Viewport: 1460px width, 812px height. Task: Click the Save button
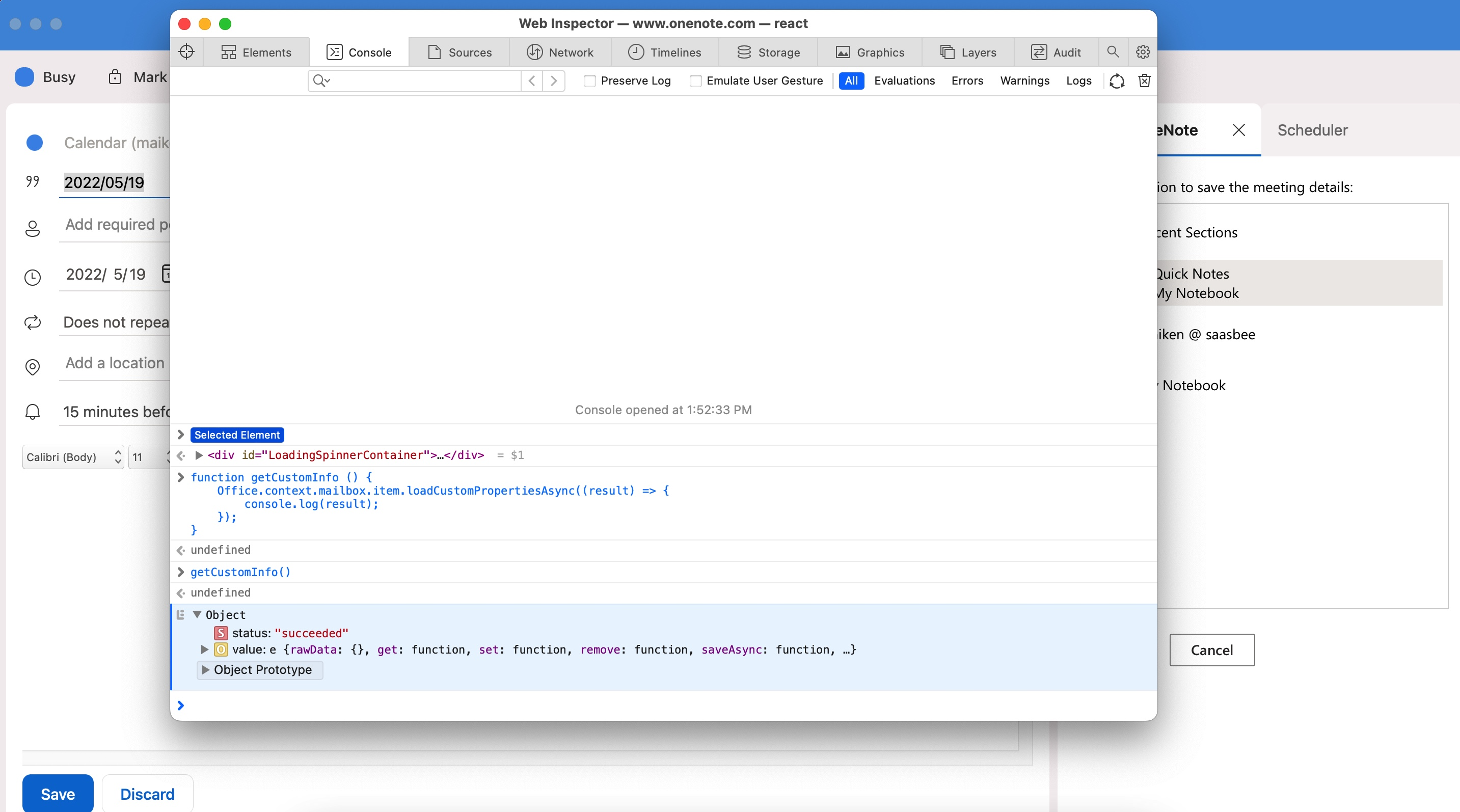click(57, 793)
